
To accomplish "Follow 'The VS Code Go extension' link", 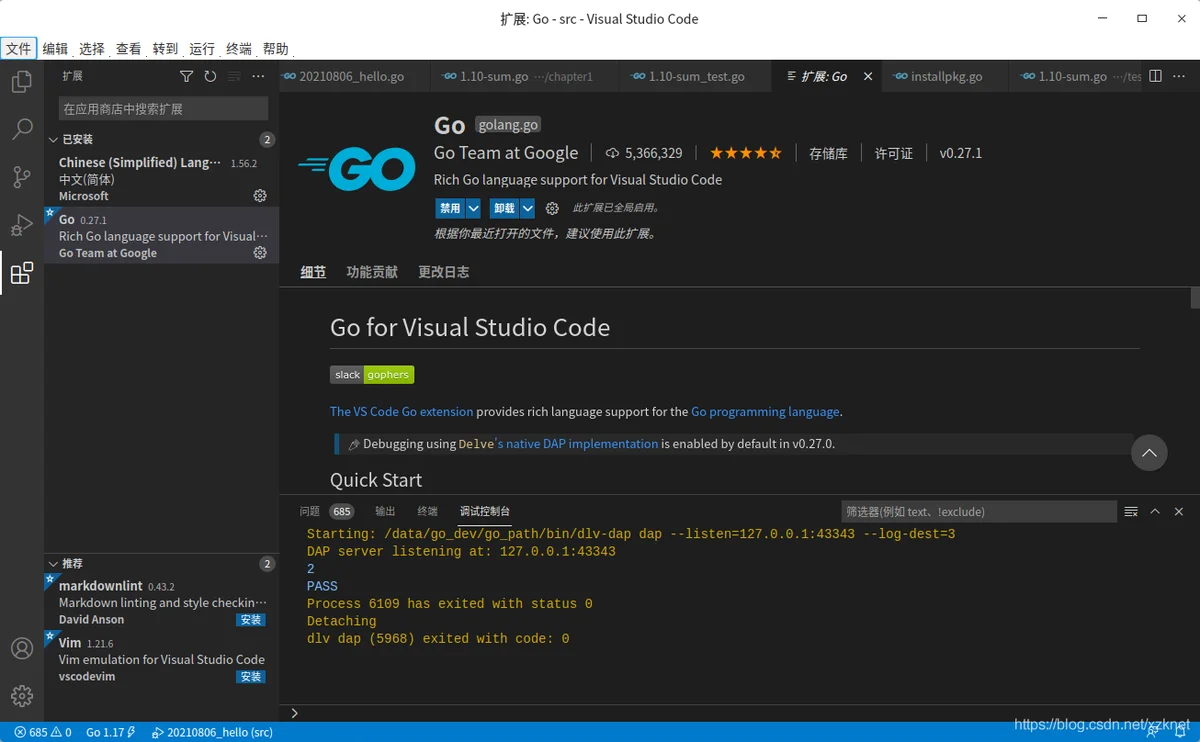I will tap(402, 411).
